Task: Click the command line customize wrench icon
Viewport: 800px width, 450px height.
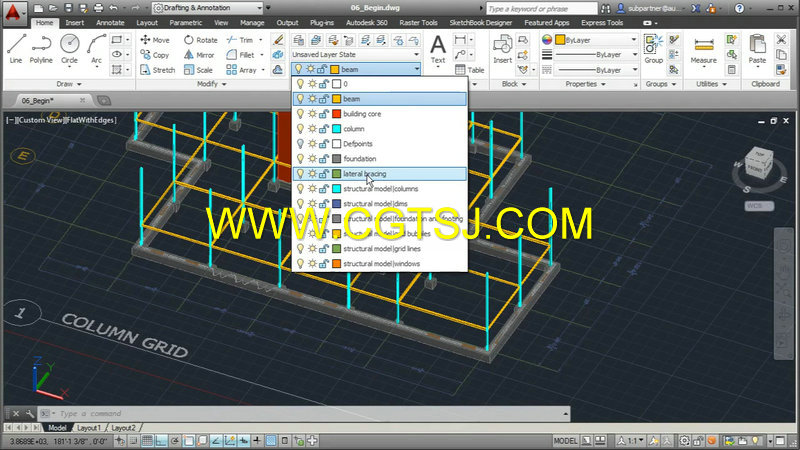Action: 30,413
